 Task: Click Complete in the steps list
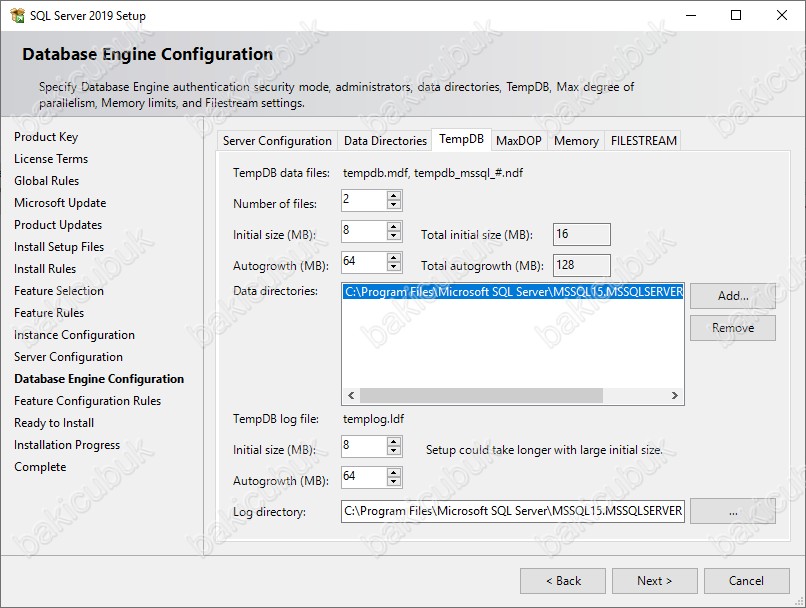tap(40, 467)
